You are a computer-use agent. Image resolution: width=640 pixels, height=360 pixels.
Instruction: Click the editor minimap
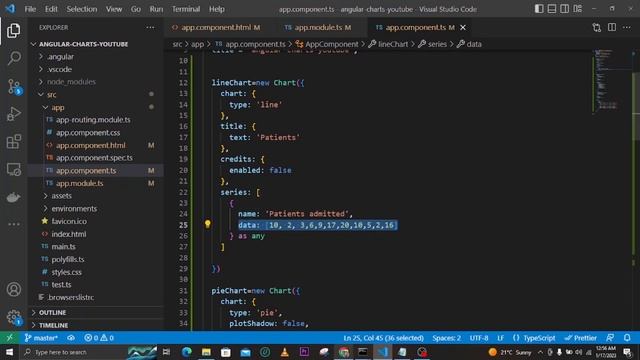[610, 81]
